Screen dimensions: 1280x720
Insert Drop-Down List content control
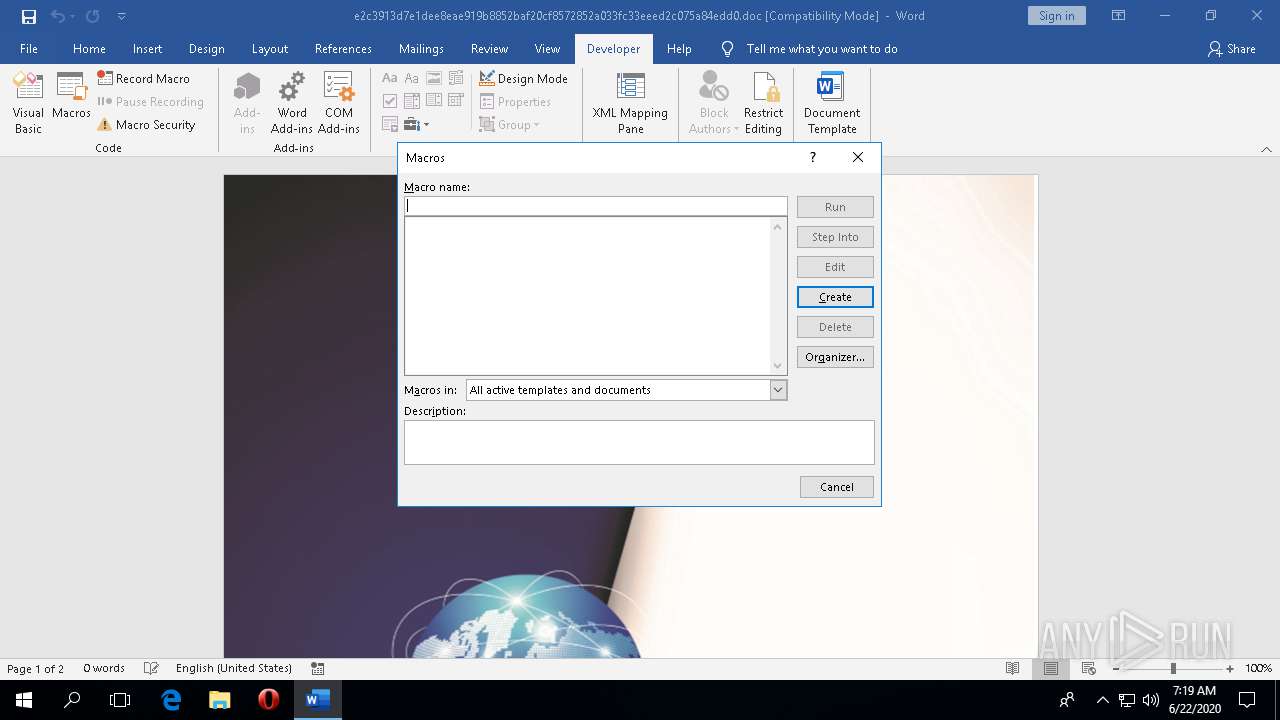click(434, 101)
